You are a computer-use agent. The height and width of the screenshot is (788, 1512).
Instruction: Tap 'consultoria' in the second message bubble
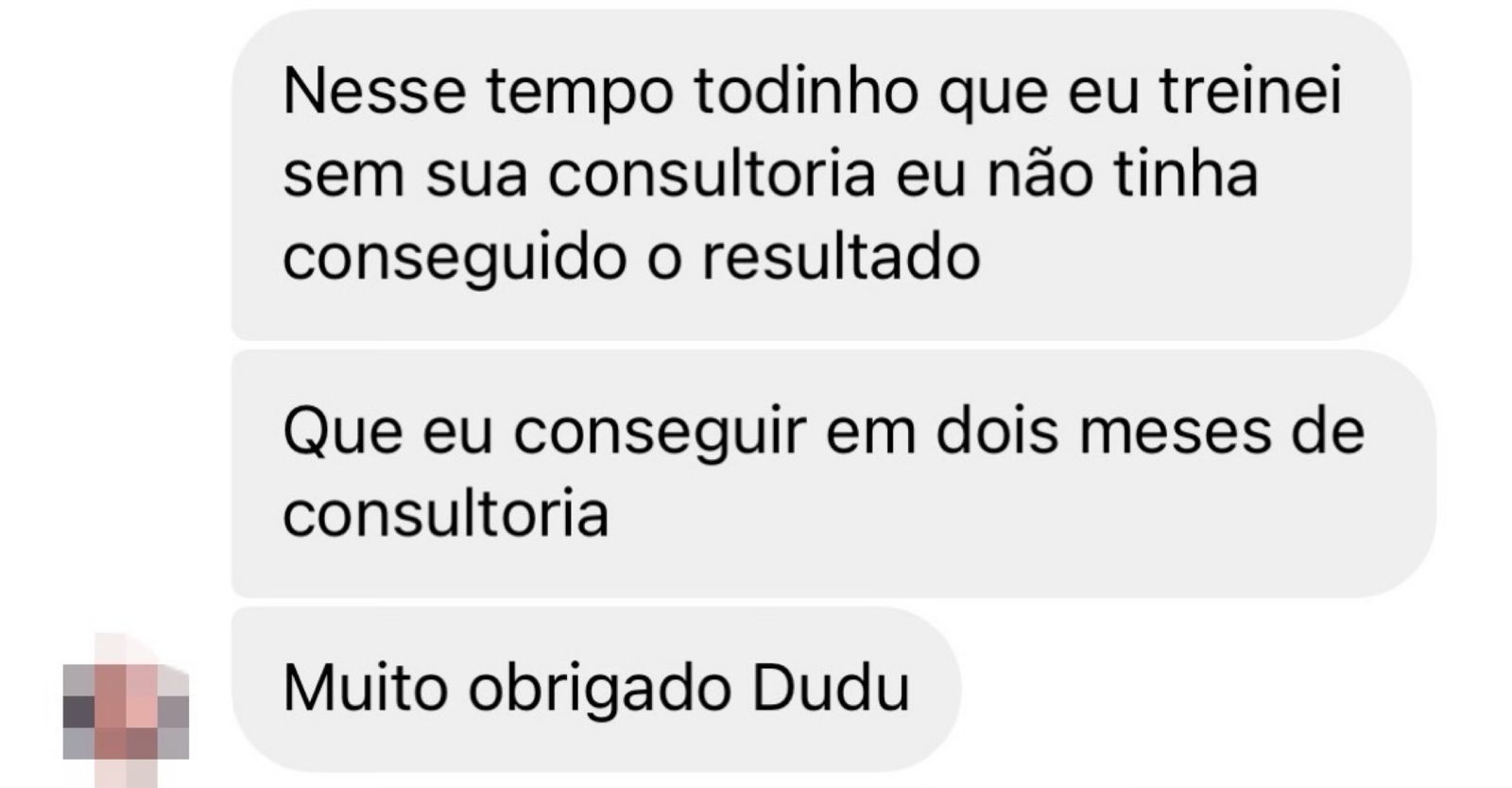446,514
